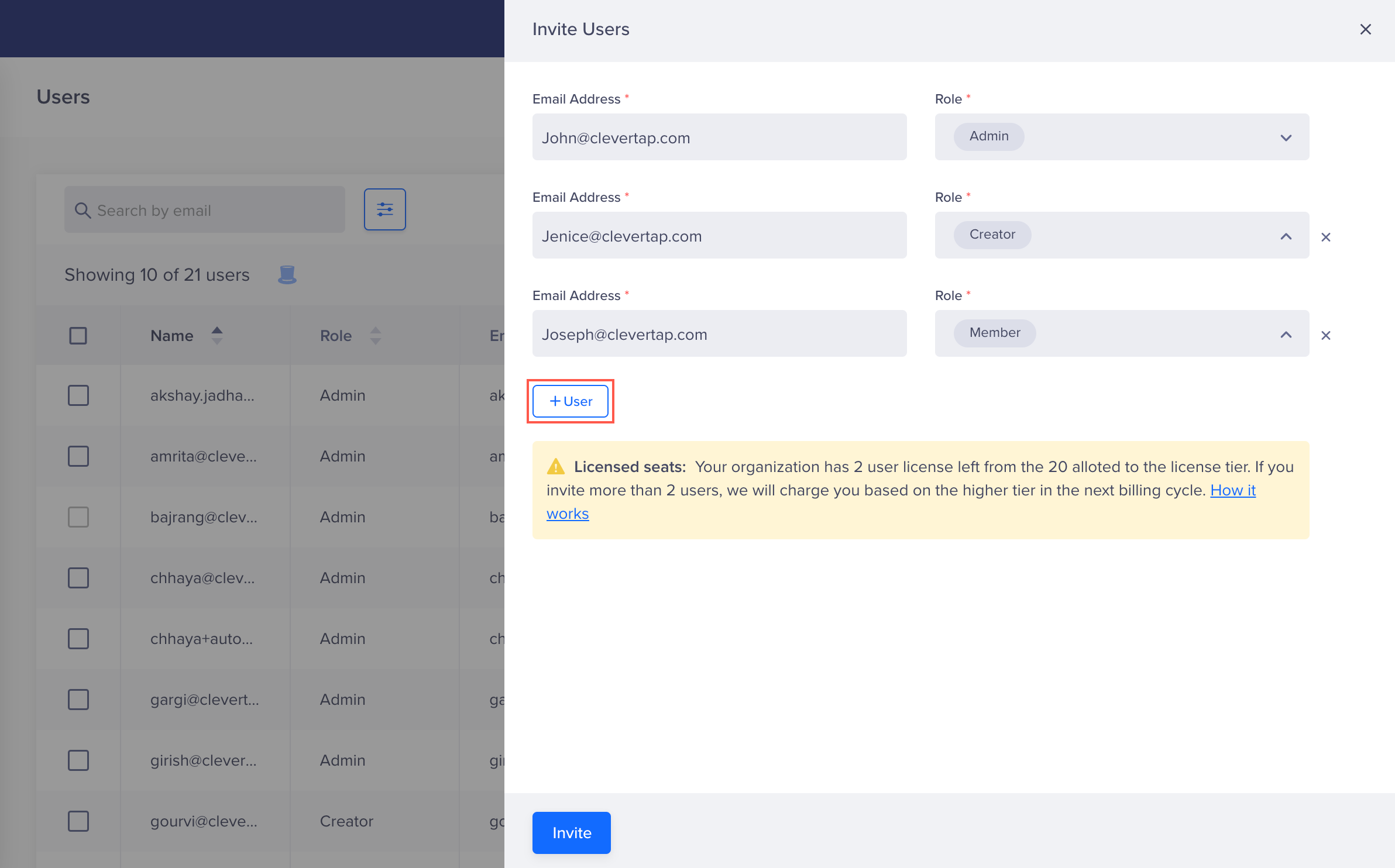The width and height of the screenshot is (1395, 868).
Task: Toggle the select-all checkbox in table header
Action: pyautogui.click(x=78, y=334)
